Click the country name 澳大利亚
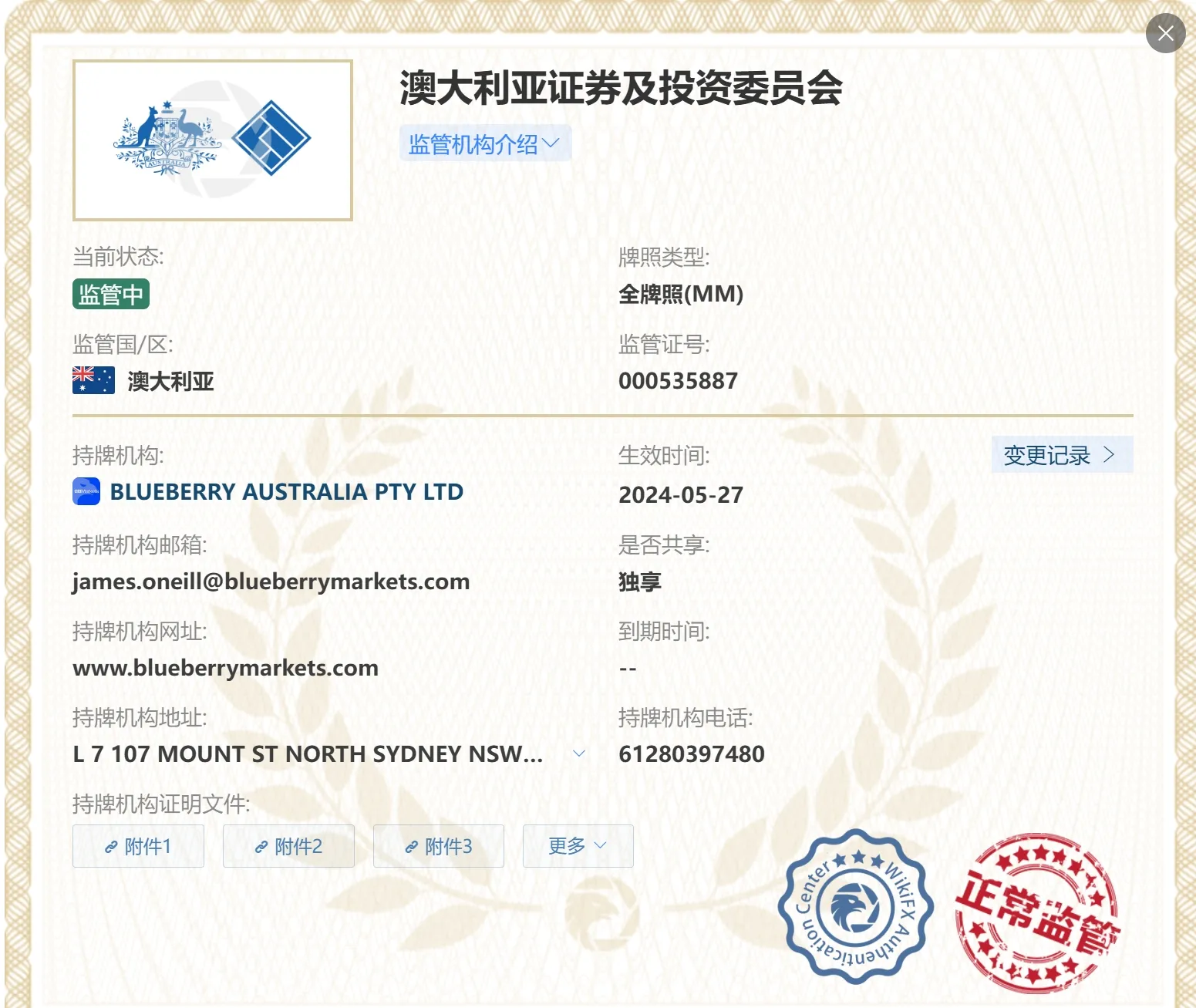 pos(170,381)
